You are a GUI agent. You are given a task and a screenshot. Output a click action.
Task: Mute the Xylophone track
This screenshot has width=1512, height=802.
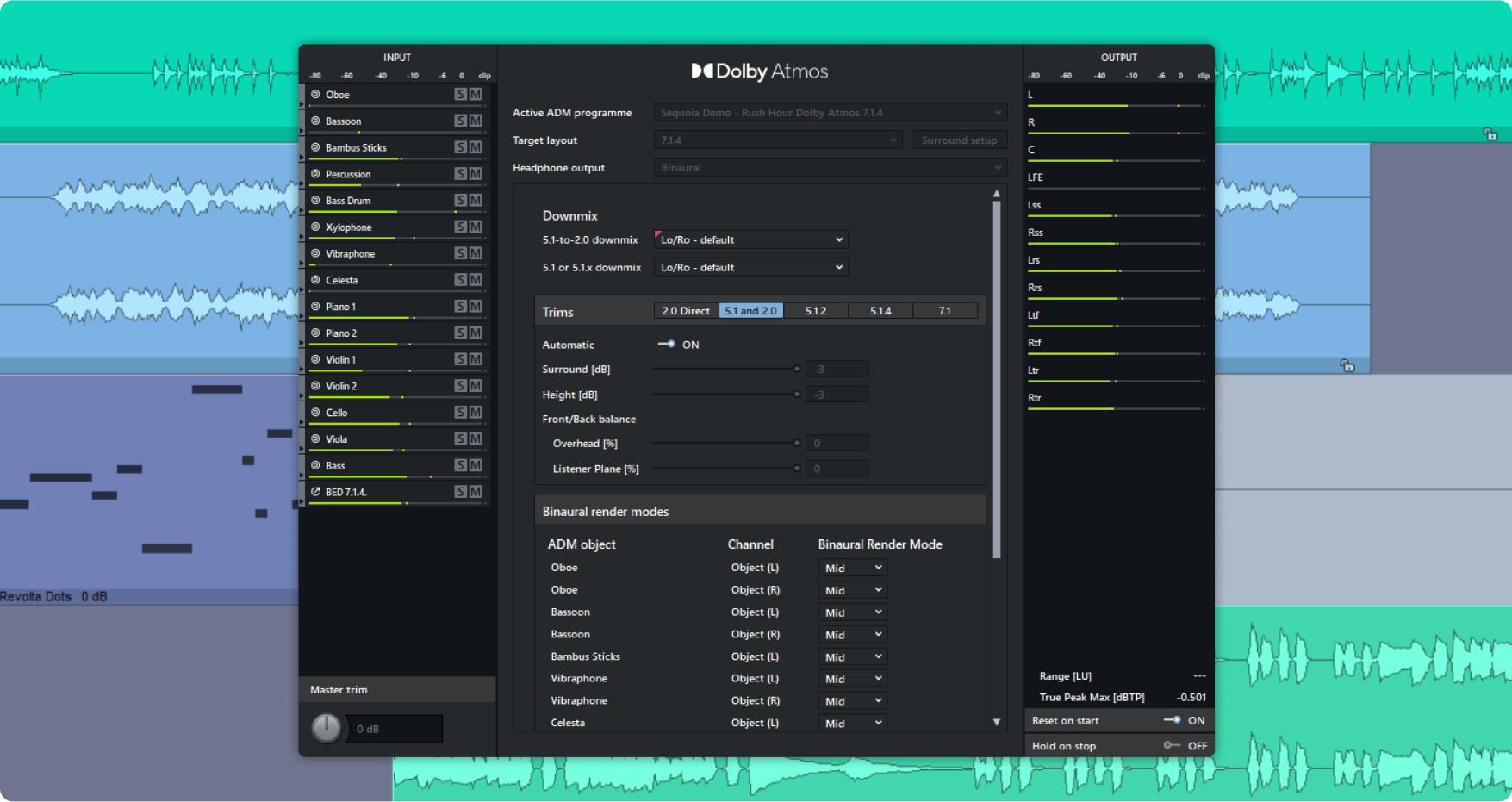(475, 227)
